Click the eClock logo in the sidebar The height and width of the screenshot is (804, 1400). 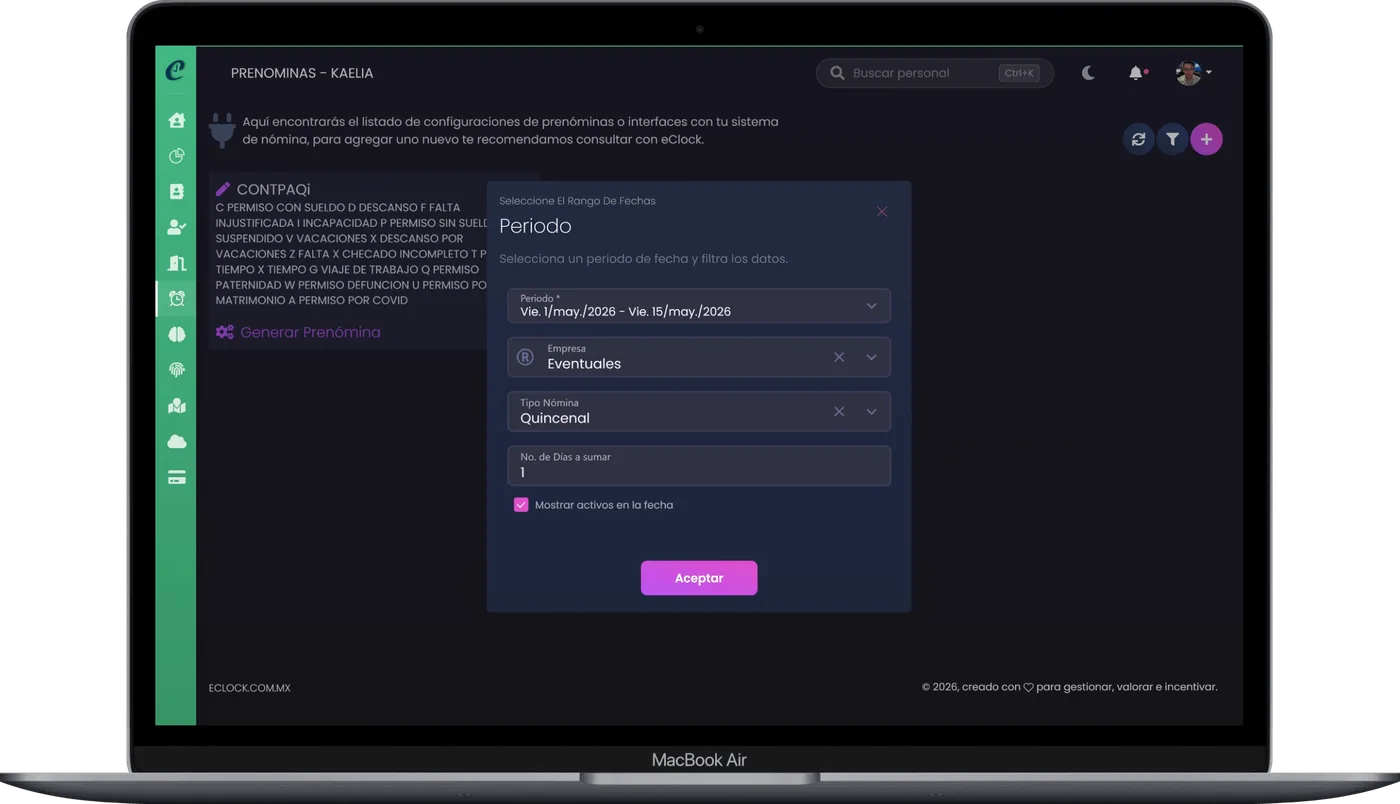pos(176,70)
